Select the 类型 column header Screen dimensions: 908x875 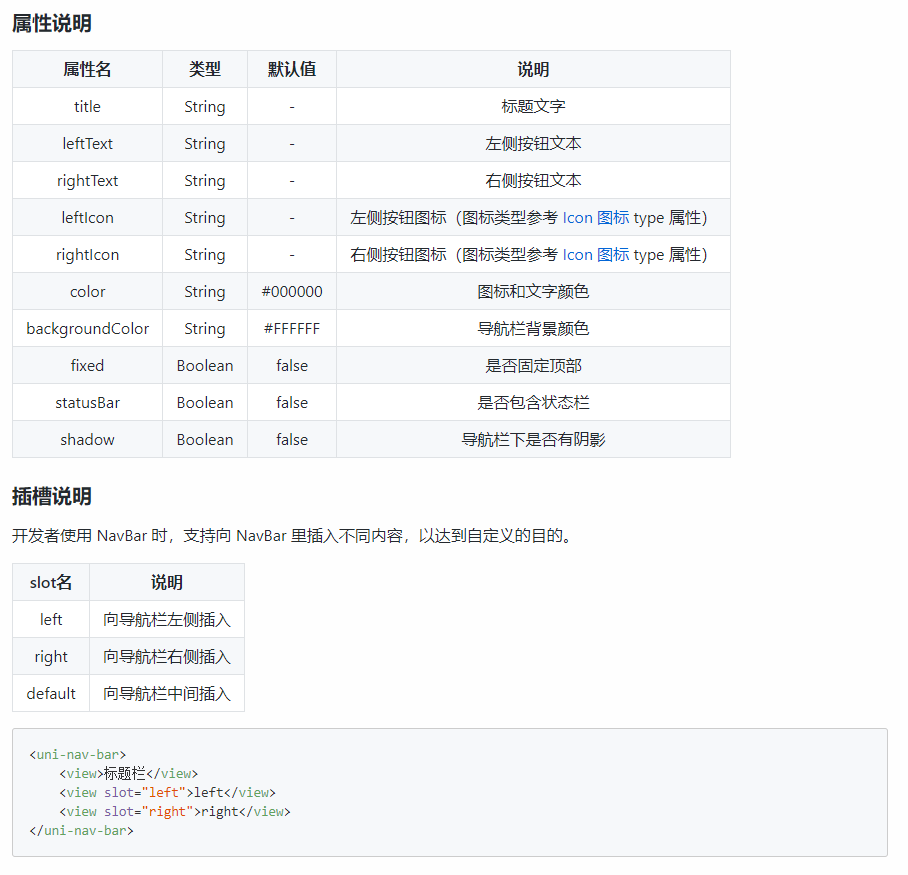click(204, 69)
